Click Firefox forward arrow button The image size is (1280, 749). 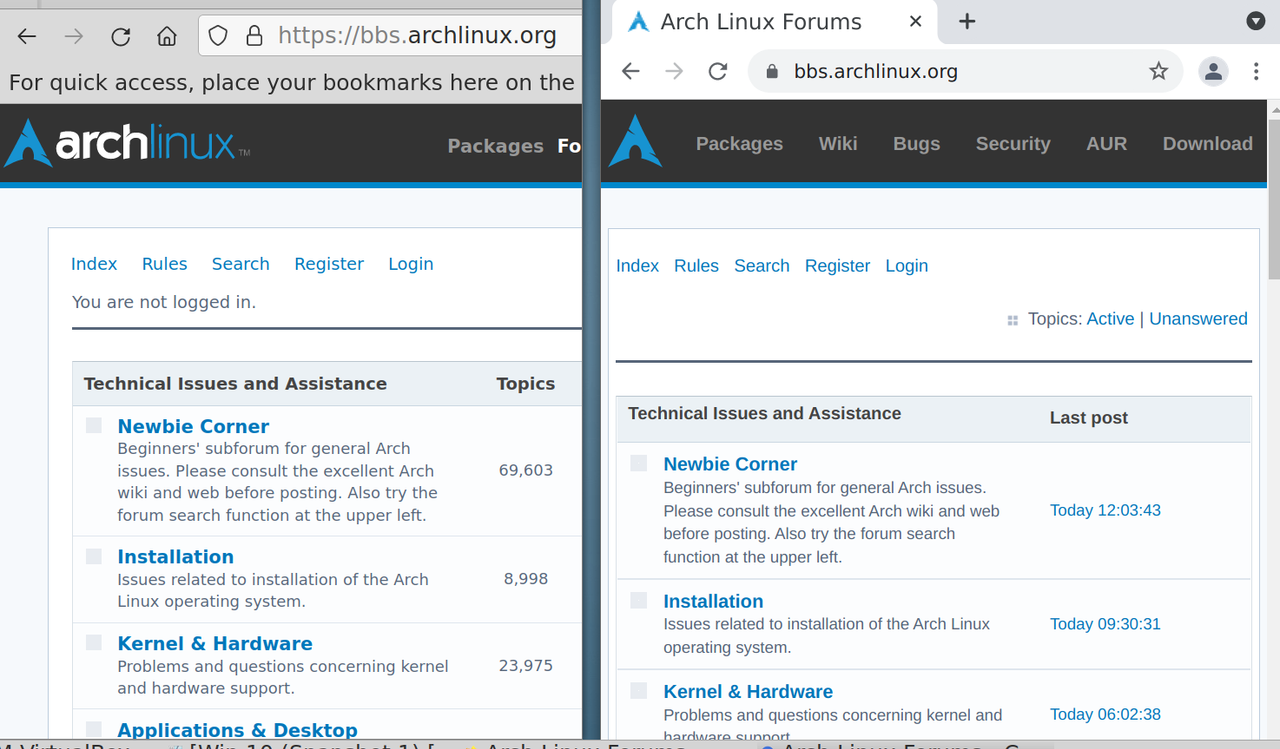(x=74, y=37)
